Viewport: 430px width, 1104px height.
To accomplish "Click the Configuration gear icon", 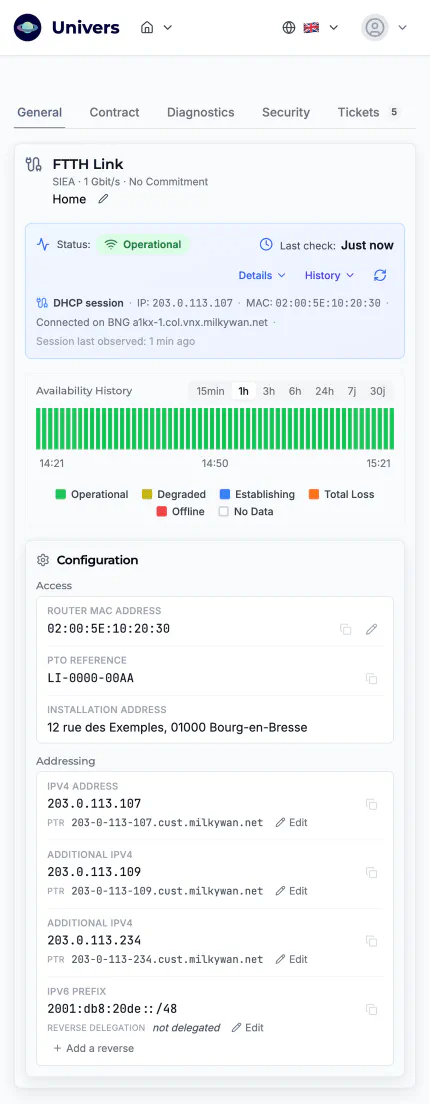I will click(x=43, y=560).
